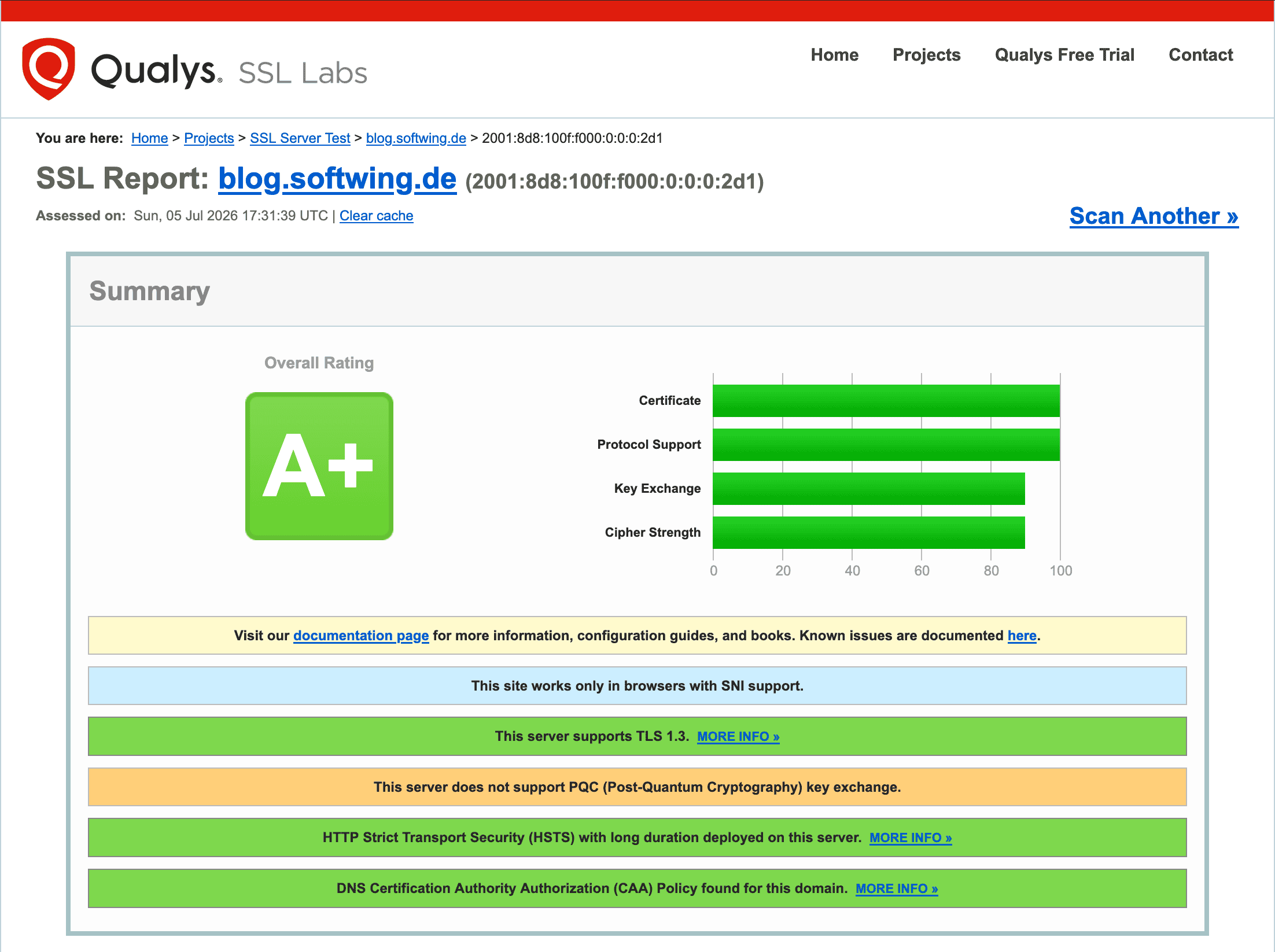The width and height of the screenshot is (1275, 952).
Task: Open MORE INFO for HSTS deployment
Action: (911, 837)
